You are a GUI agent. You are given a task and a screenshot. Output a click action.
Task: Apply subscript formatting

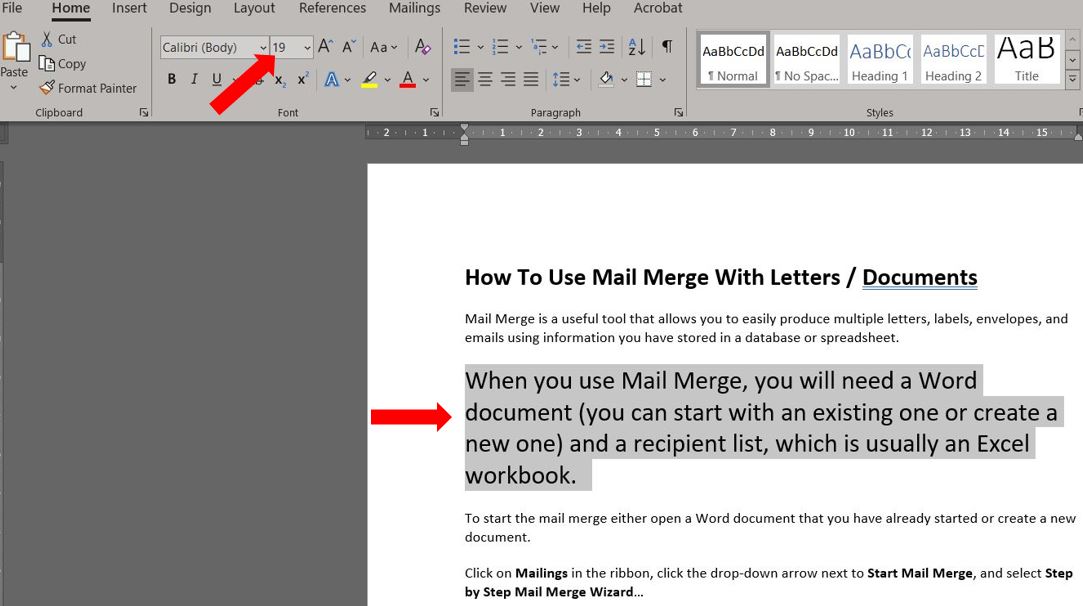[x=279, y=78]
